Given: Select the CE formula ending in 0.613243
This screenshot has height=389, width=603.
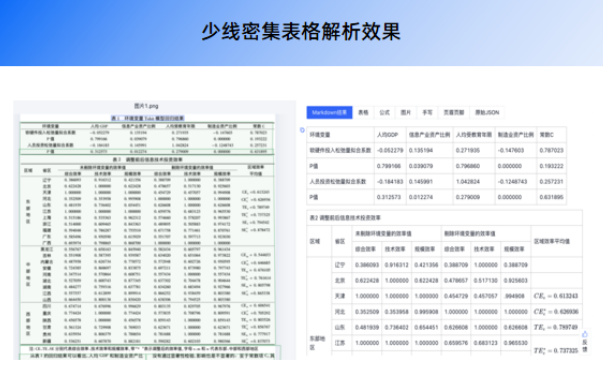Looking at the screenshot, I should (556, 296).
